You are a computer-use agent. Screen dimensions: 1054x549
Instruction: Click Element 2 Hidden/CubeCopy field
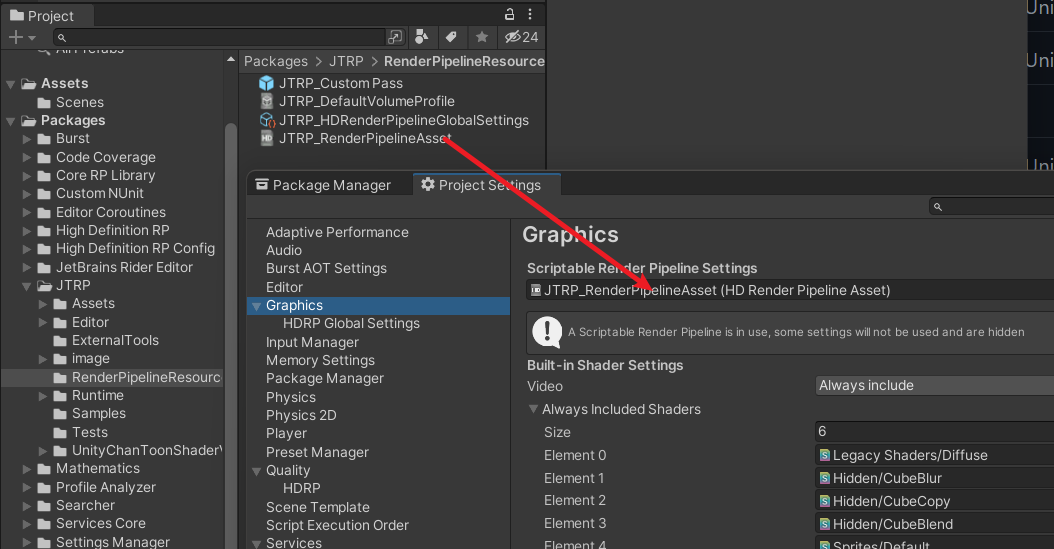tap(934, 501)
